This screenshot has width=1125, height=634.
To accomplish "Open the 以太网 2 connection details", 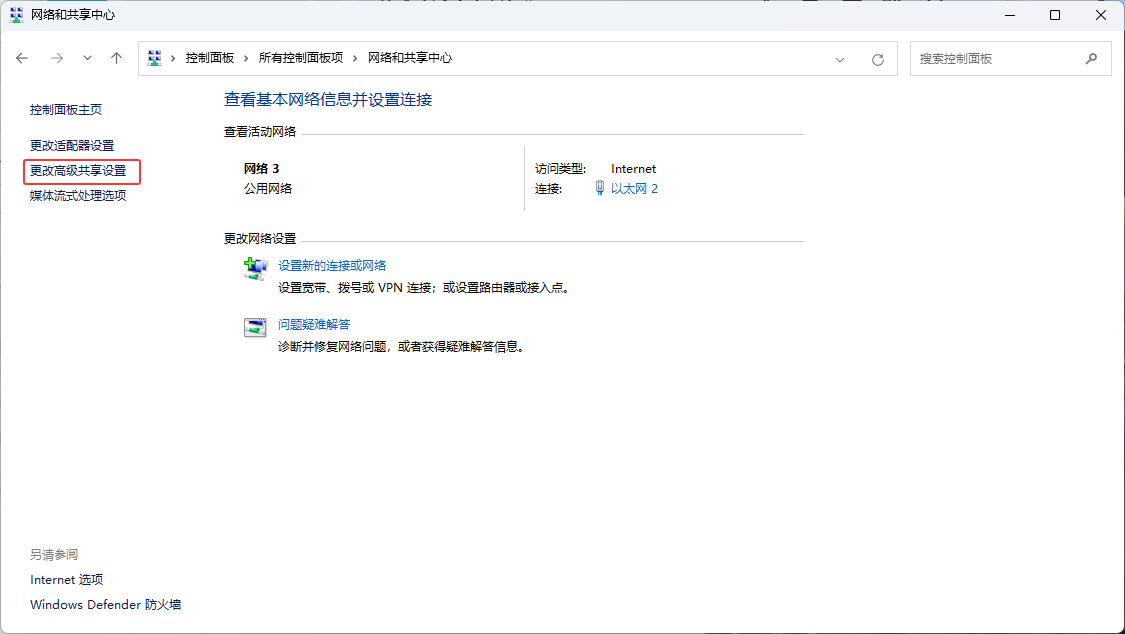I will (x=634, y=188).
